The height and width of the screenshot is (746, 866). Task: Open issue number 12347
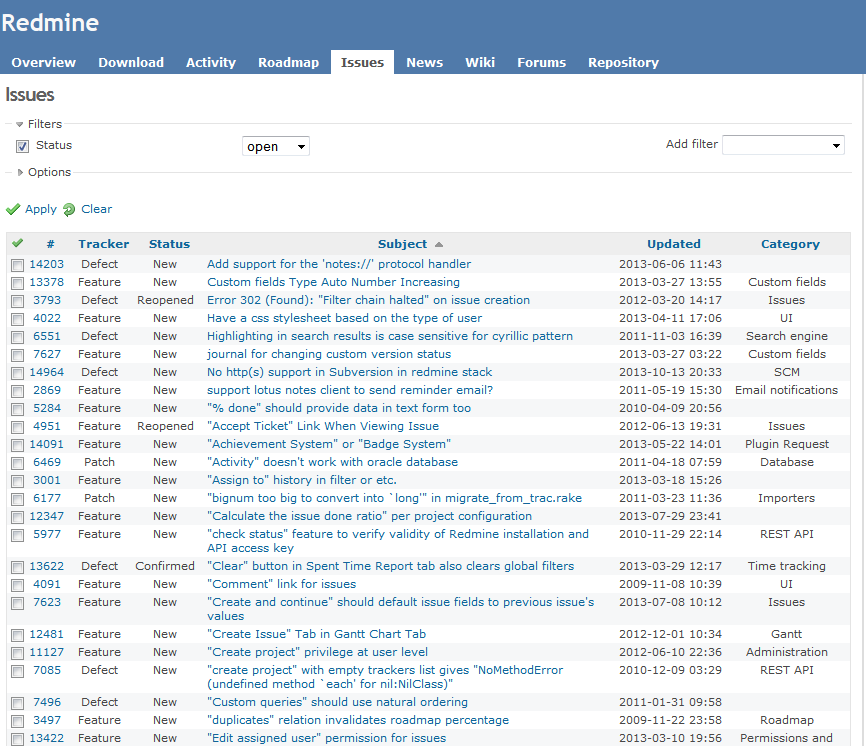46,516
